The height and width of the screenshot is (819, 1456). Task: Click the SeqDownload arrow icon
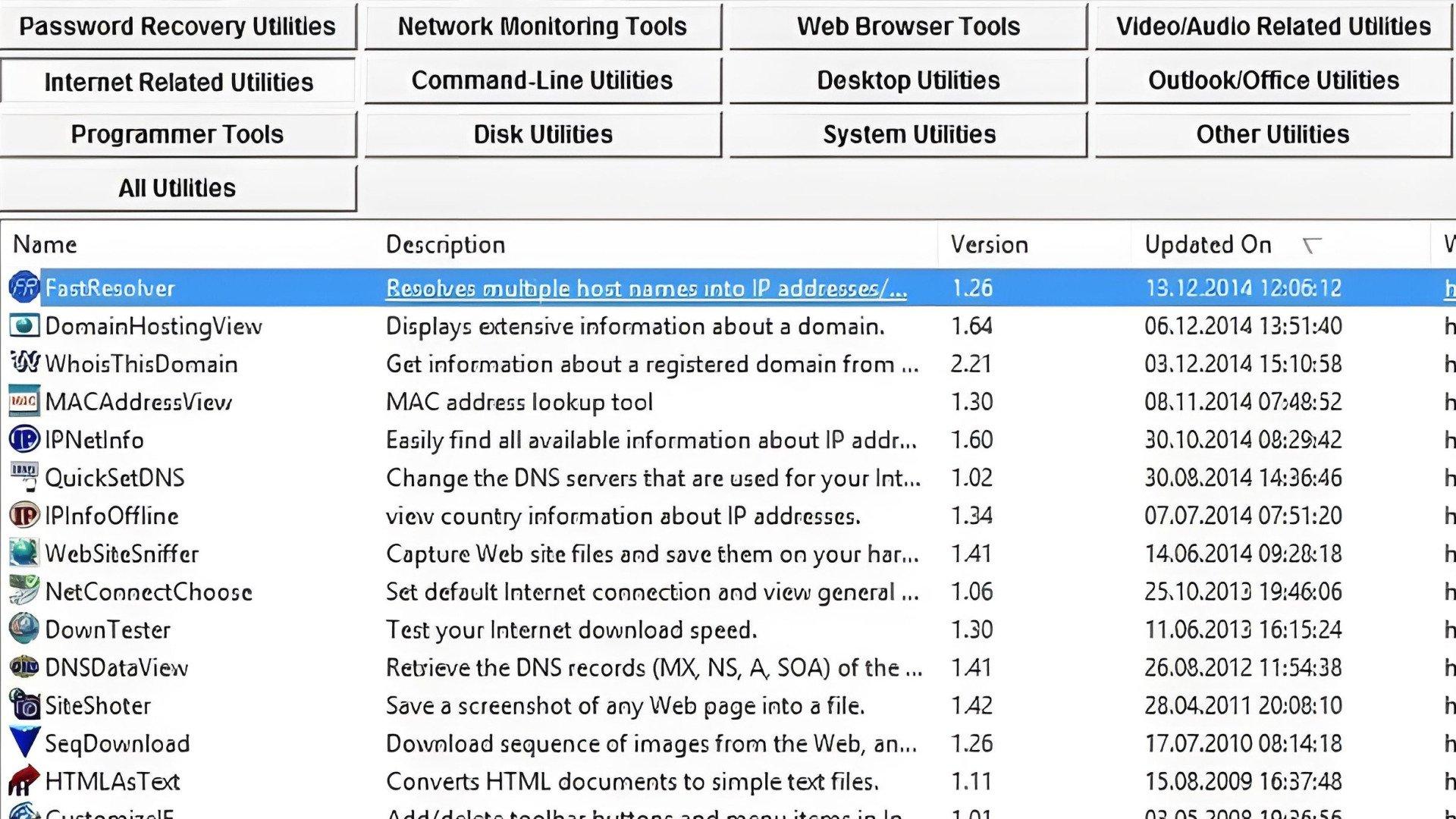[24, 742]
